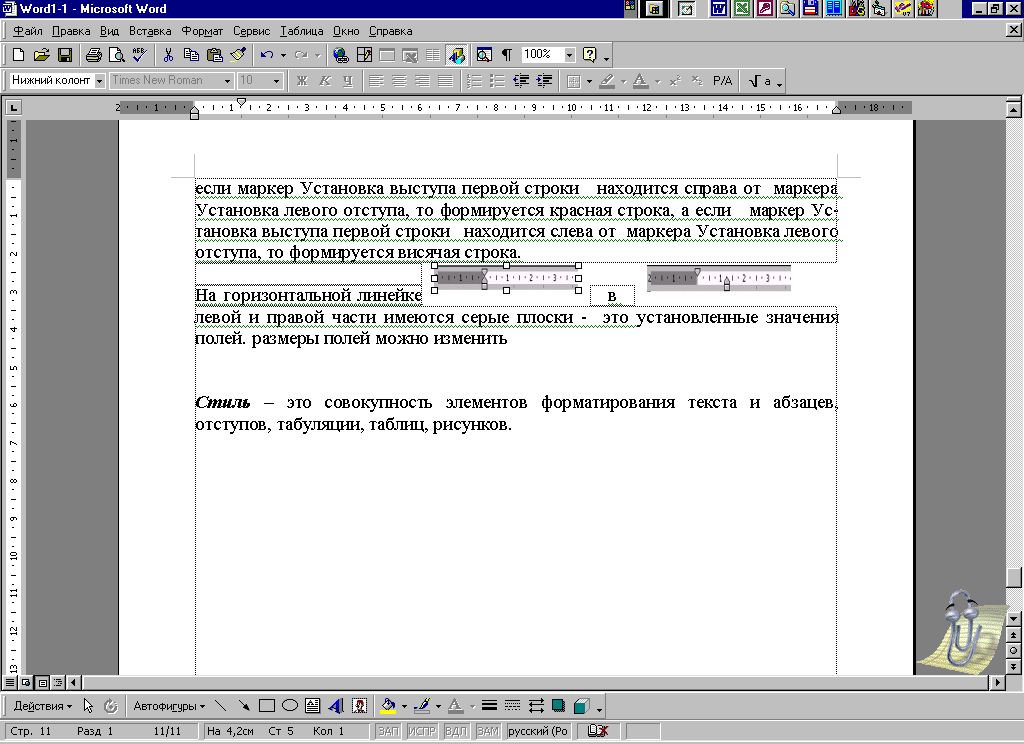Create a new blank document
This screenshot has height=744, width=1024.
click(18, 55)
